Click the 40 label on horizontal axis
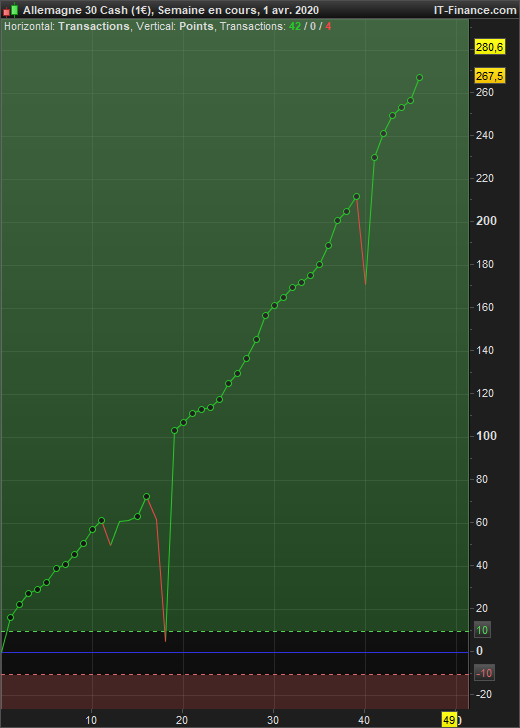 click(364, 720)
